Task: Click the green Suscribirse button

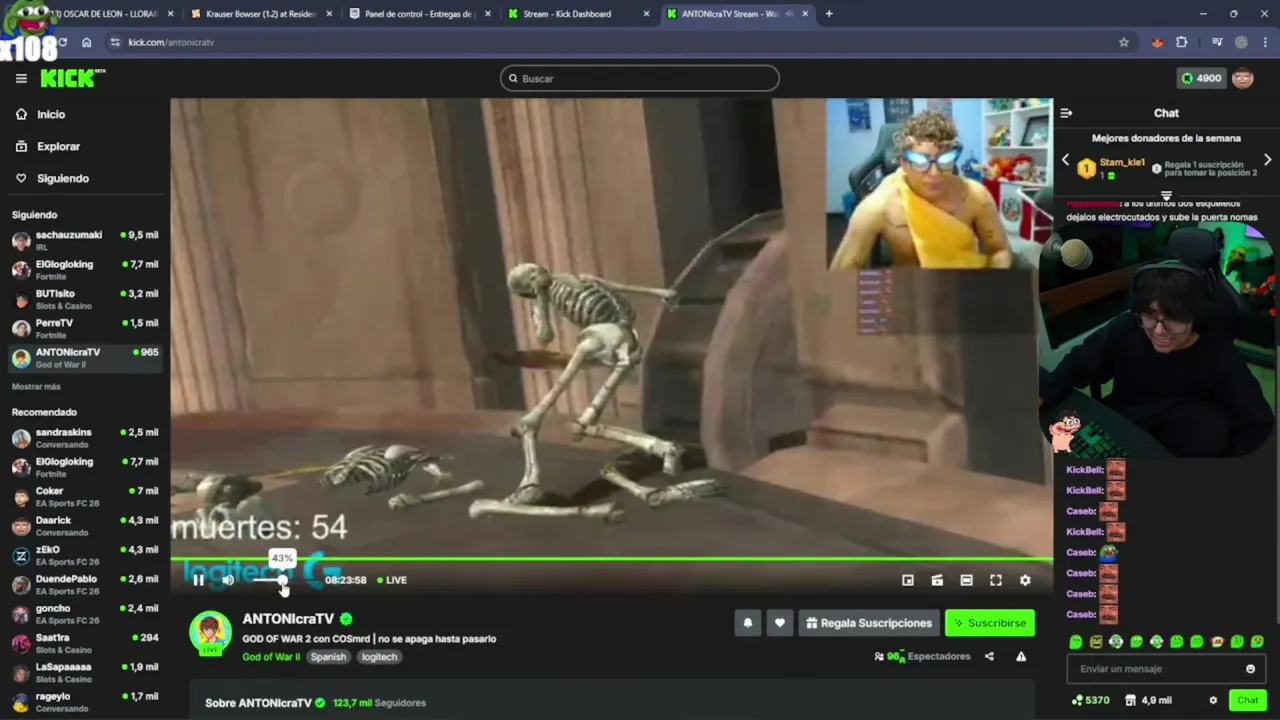Action: click(x=990, y=623)
